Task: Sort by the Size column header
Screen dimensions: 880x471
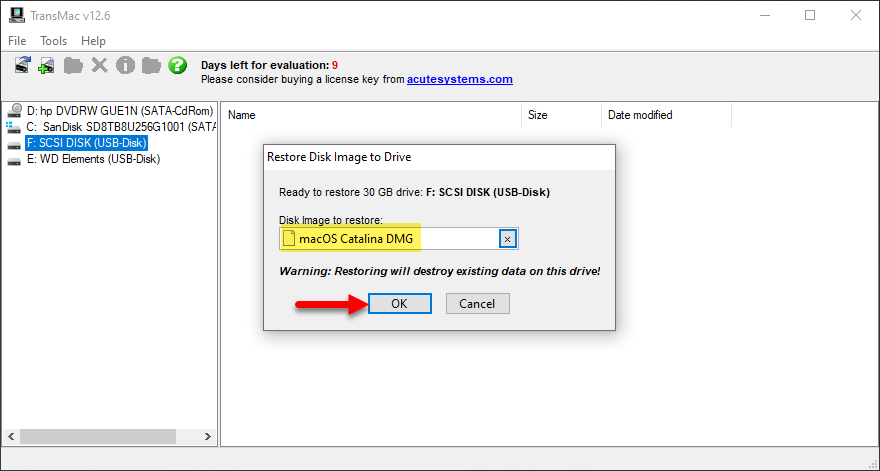Action: tap(562, 115)
